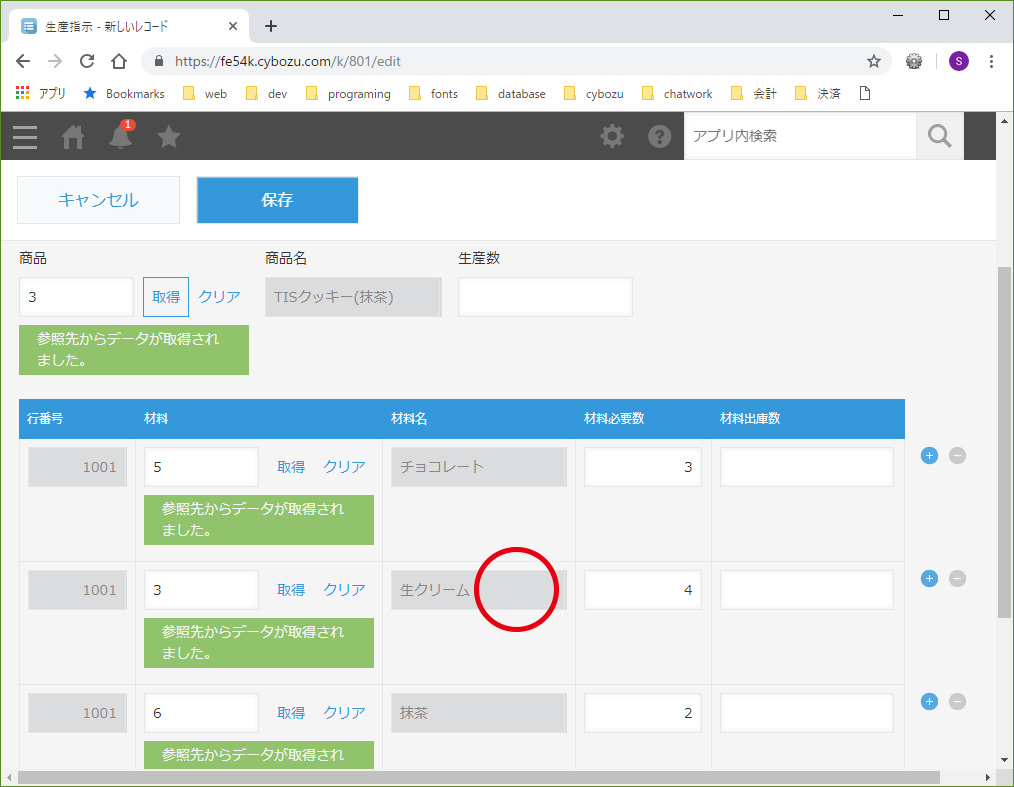Open the kintone hamburger menu
This screenshot has width=1014, height=787.
(25, 137)
